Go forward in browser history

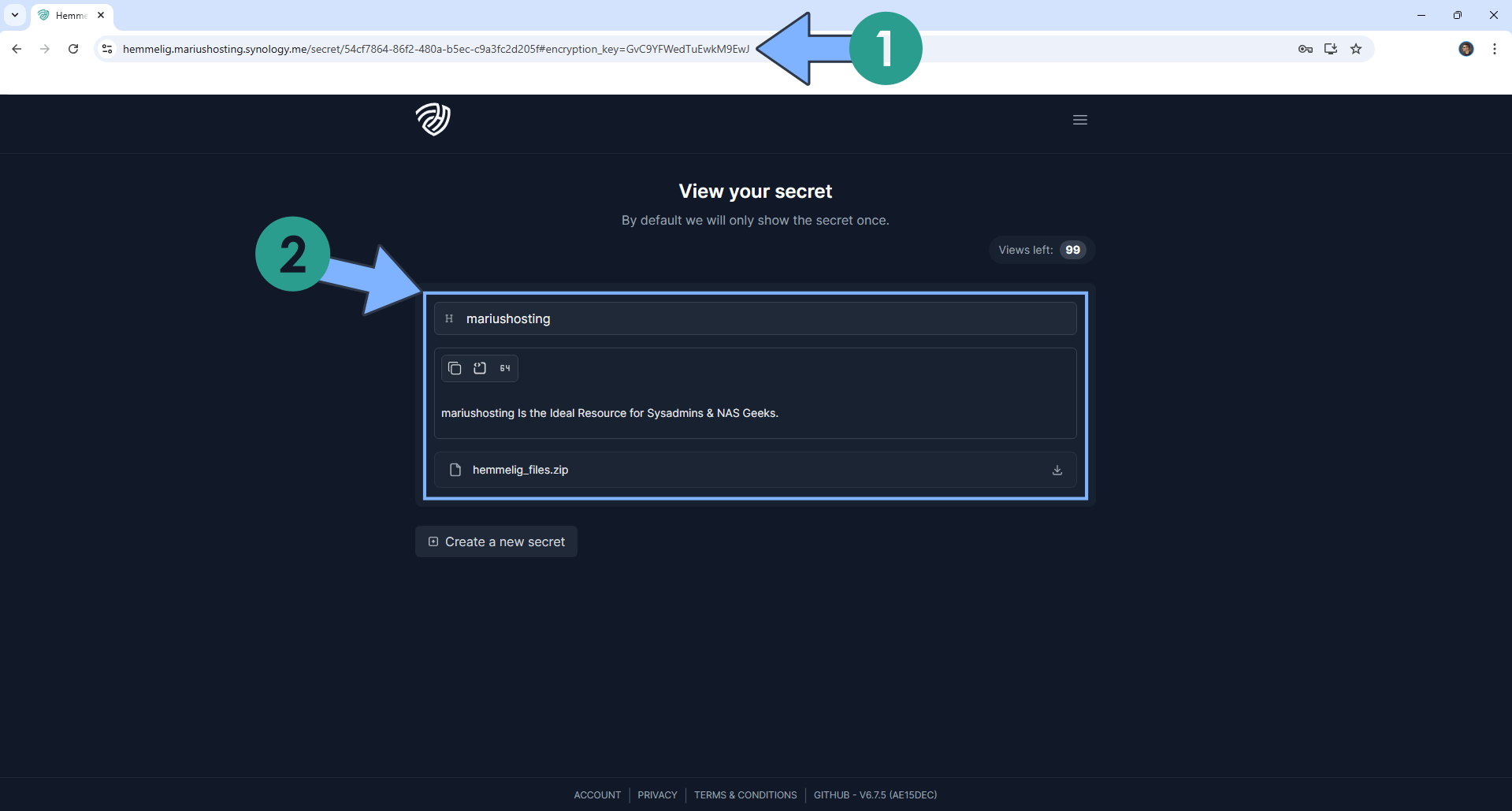(x=45, y=49)
